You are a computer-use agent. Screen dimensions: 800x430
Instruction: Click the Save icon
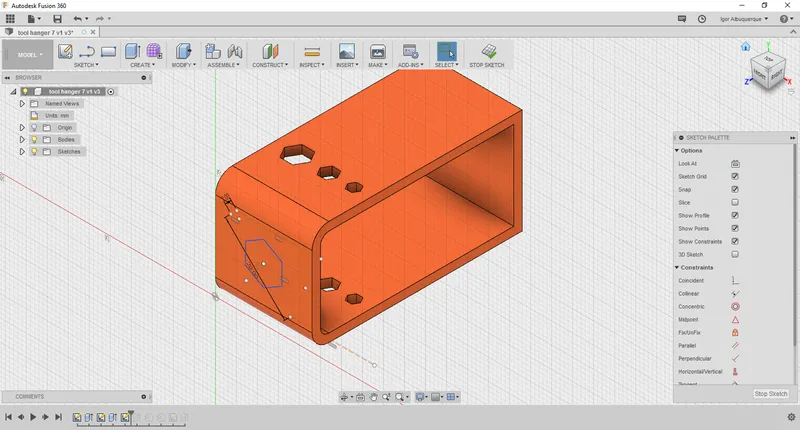coord(57,19)
